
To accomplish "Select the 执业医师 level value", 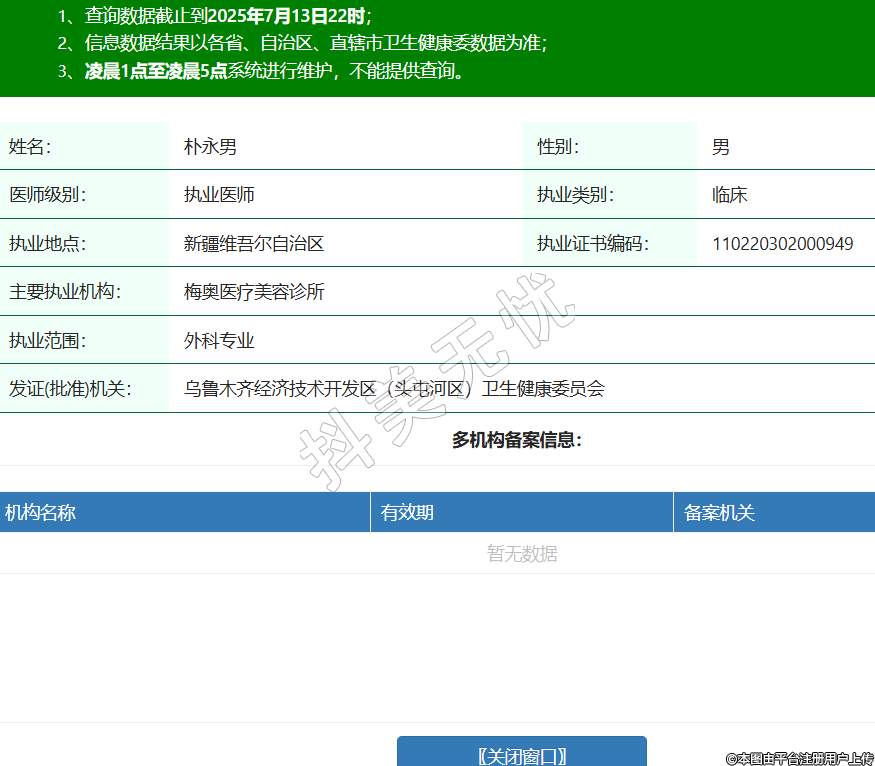I will (x=219, y=195).
